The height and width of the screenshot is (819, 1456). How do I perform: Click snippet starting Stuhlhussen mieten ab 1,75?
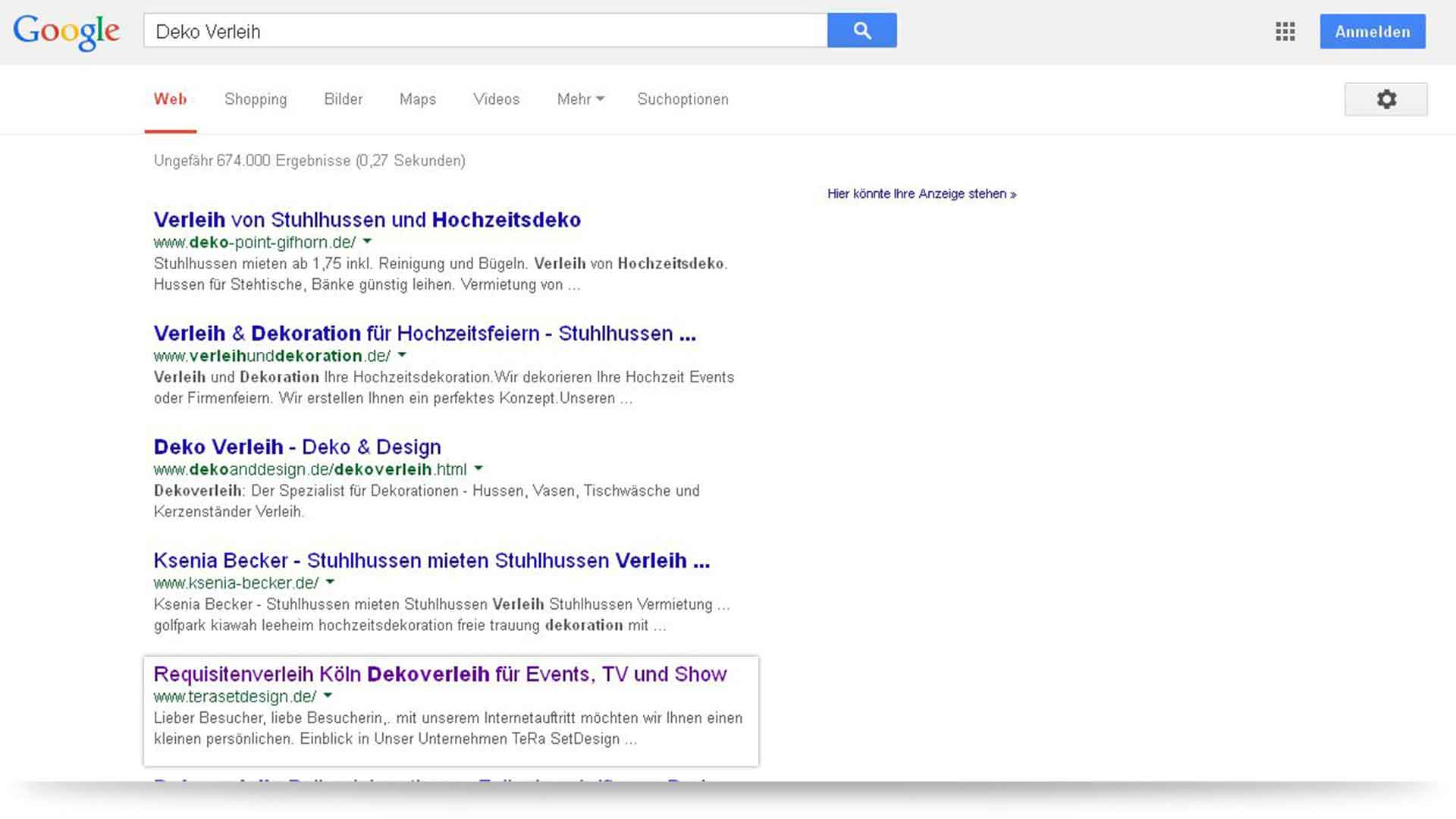pos(441,275)
